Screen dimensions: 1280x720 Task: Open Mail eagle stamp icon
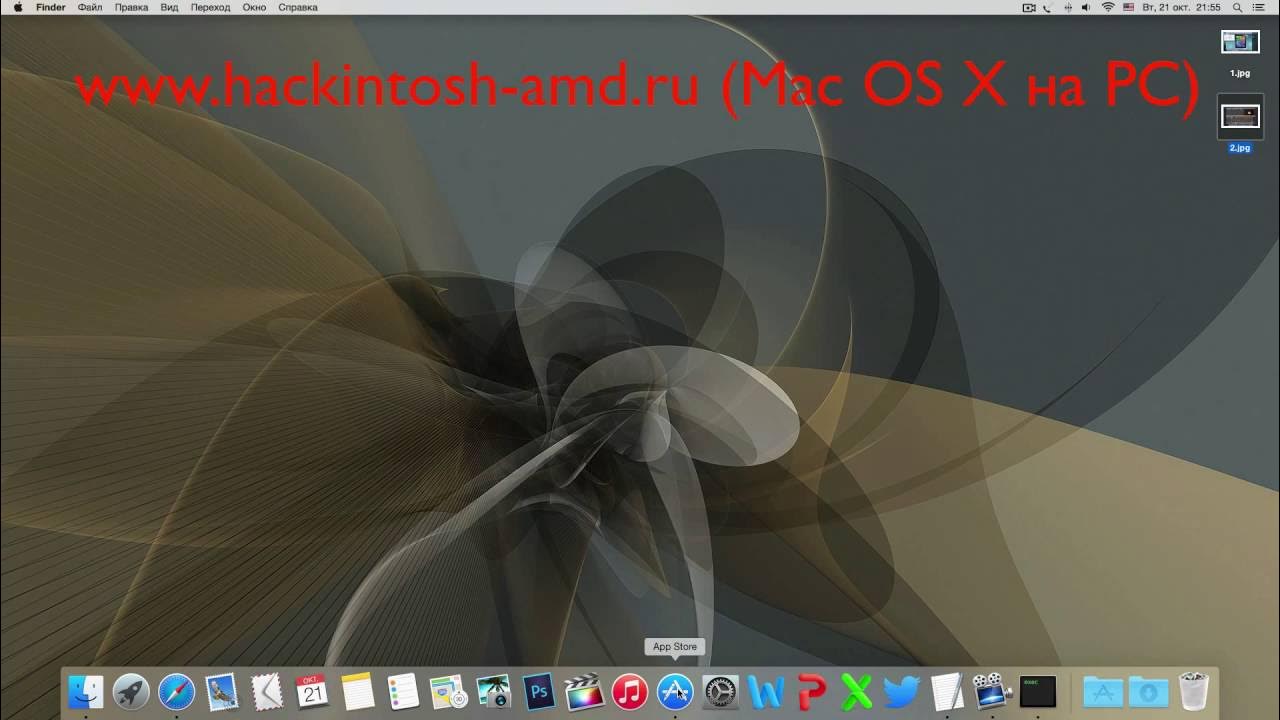tap(222, 691)
